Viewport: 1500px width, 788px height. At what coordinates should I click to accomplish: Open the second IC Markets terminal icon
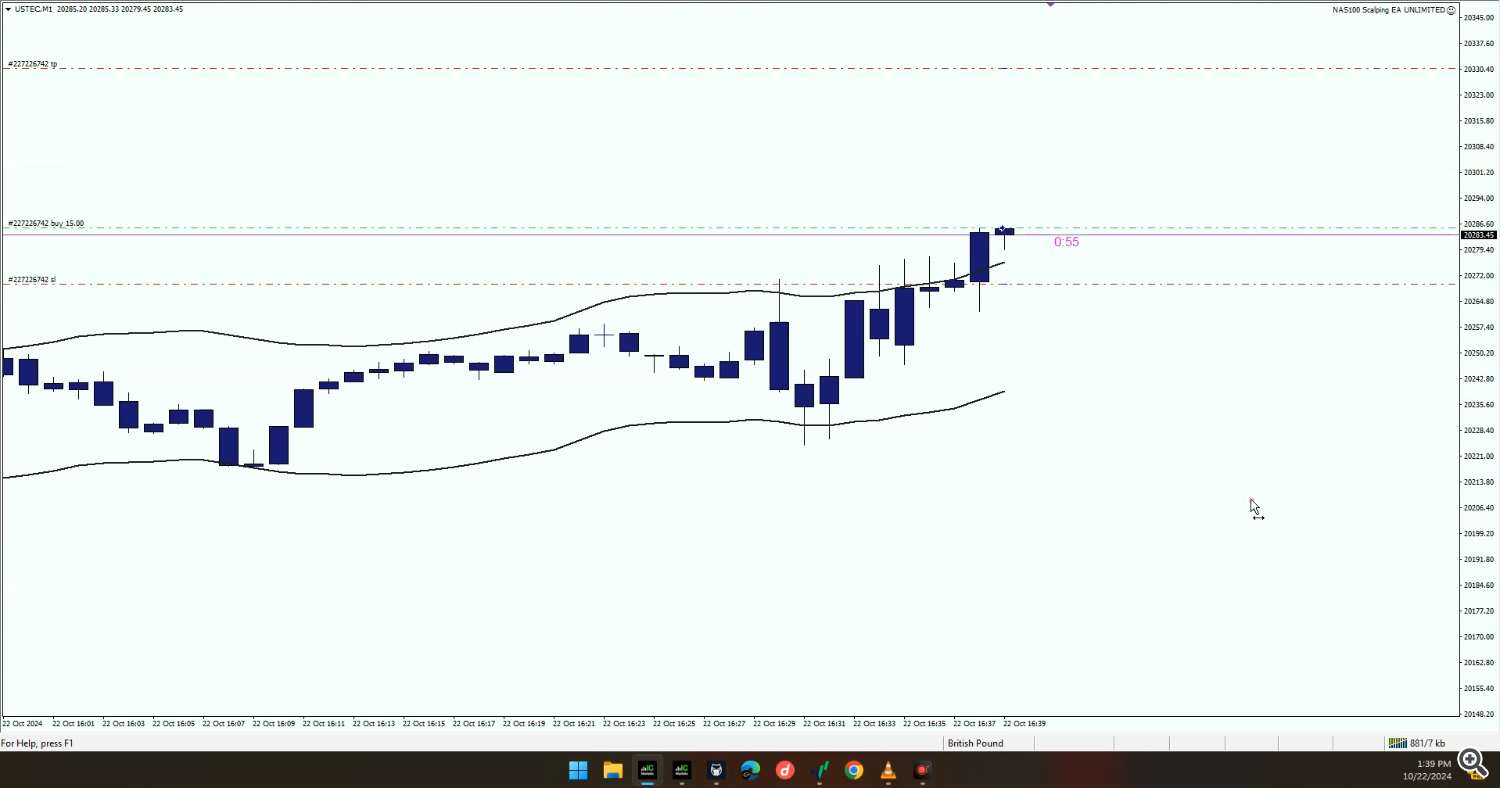click(682, 770)
